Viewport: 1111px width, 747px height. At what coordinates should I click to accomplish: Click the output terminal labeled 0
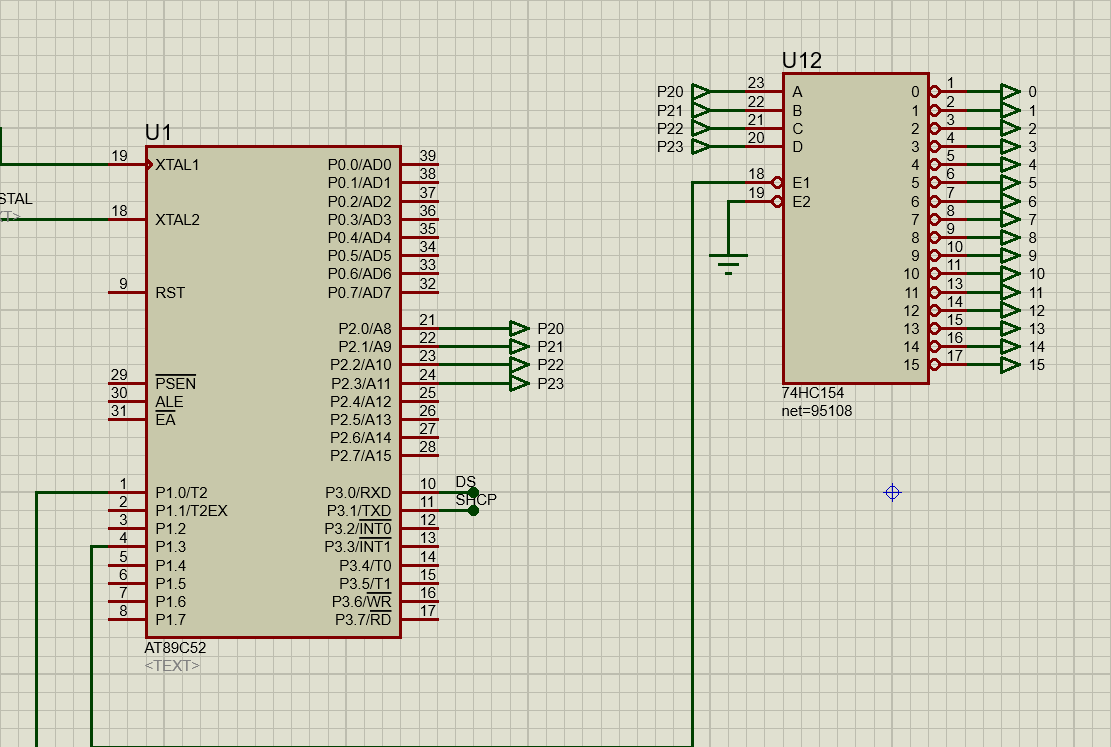[1010, 92]
